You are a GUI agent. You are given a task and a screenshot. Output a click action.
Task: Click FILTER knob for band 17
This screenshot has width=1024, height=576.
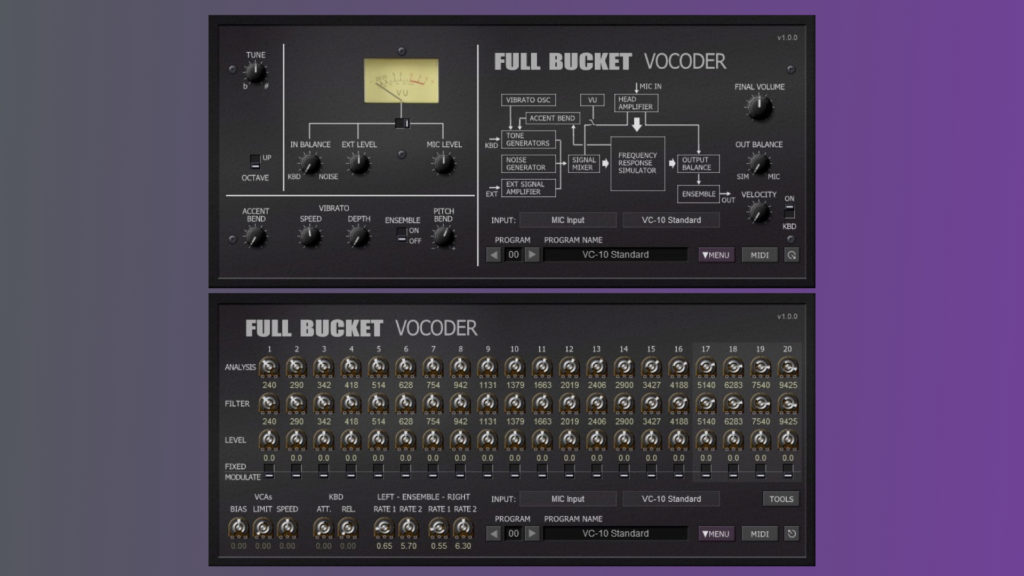[x=706, y=404]
